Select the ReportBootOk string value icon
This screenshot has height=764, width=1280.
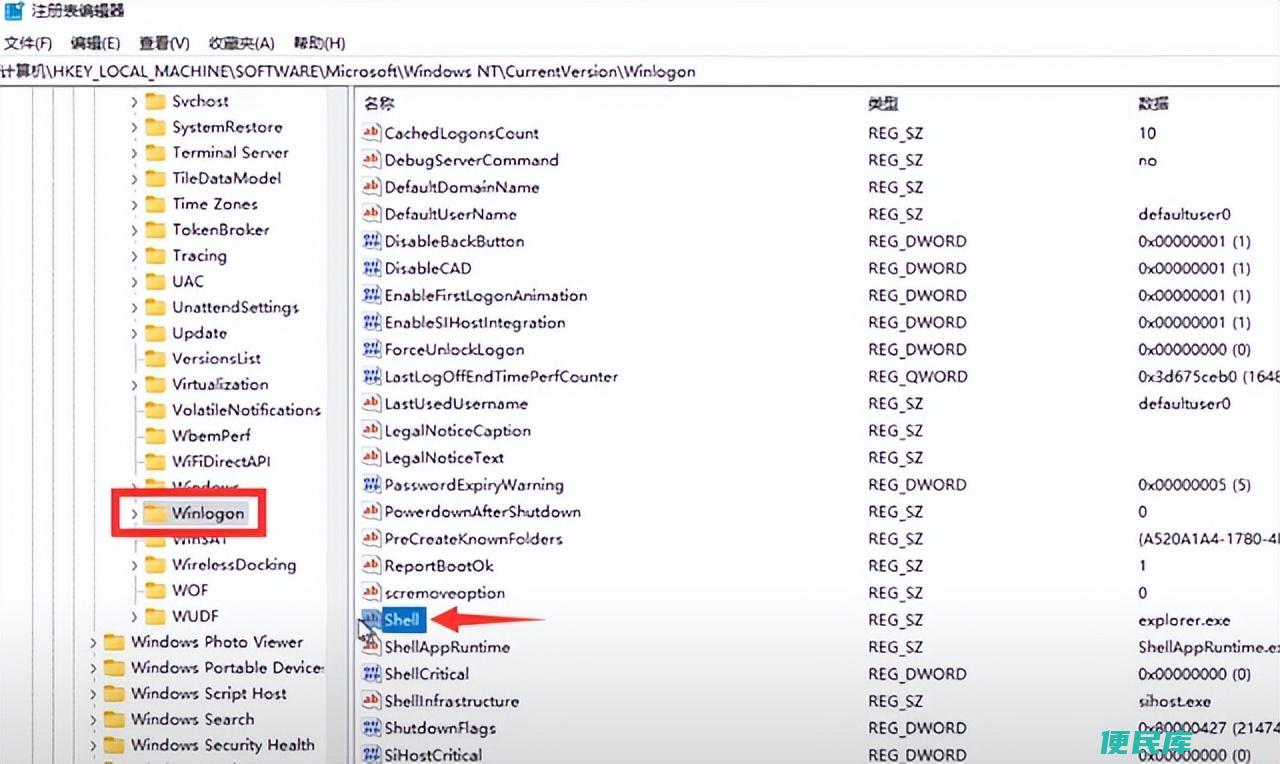point(371,565)
